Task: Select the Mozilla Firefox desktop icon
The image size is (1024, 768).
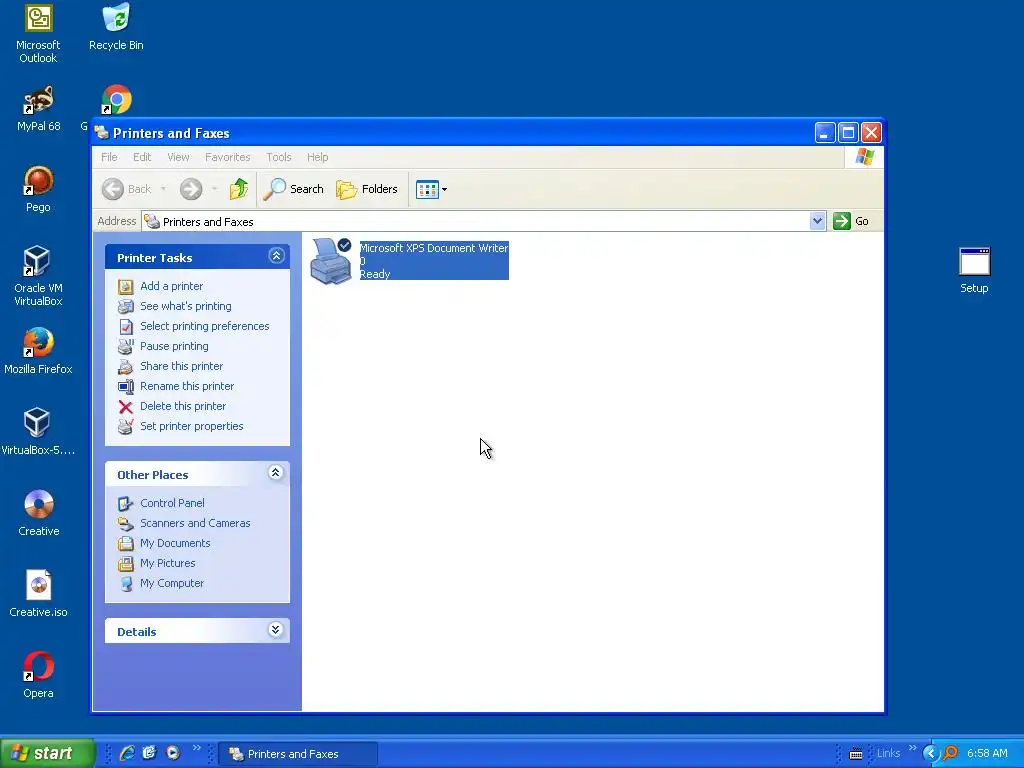Action: point(38,351)
